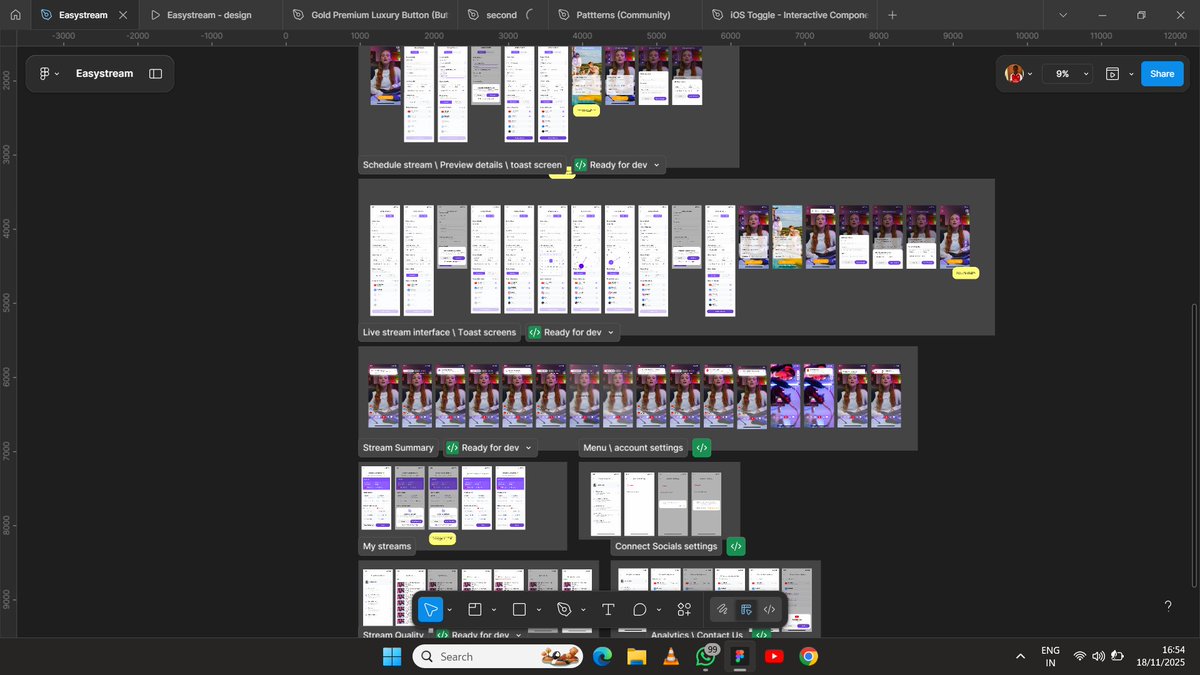Select the Move tool in bottom toolbar
This screenshot has height=675, width=1200.
pos(430,609)
